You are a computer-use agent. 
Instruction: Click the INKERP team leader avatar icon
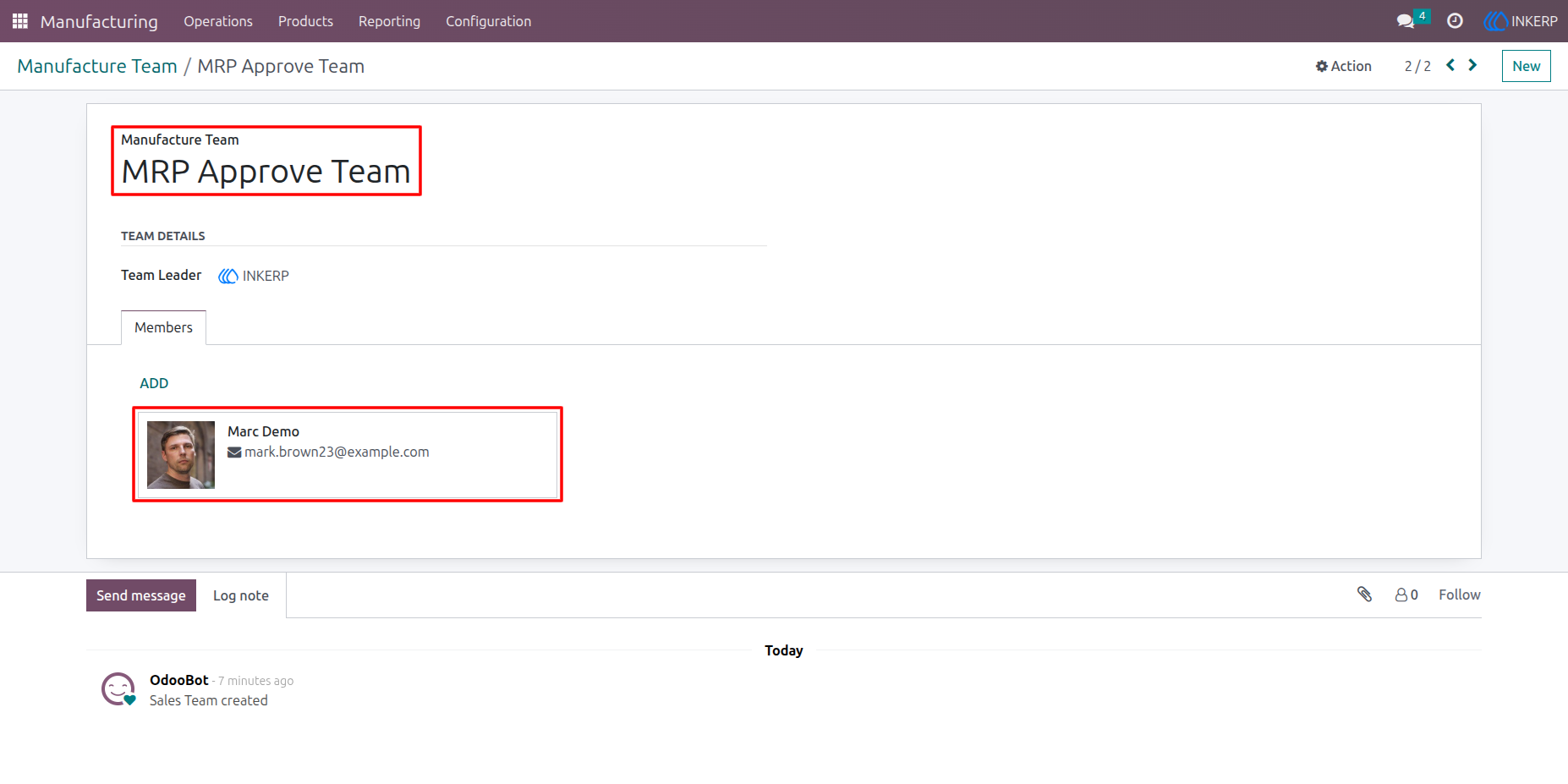point(228,276)
